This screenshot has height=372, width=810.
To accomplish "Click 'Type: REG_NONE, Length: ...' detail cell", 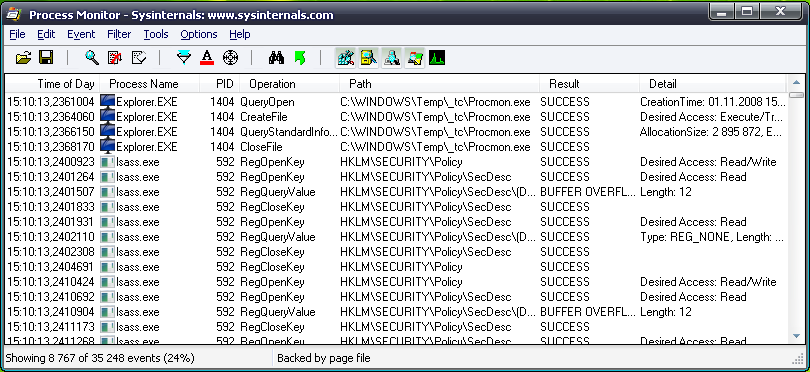I will (713, 237).
